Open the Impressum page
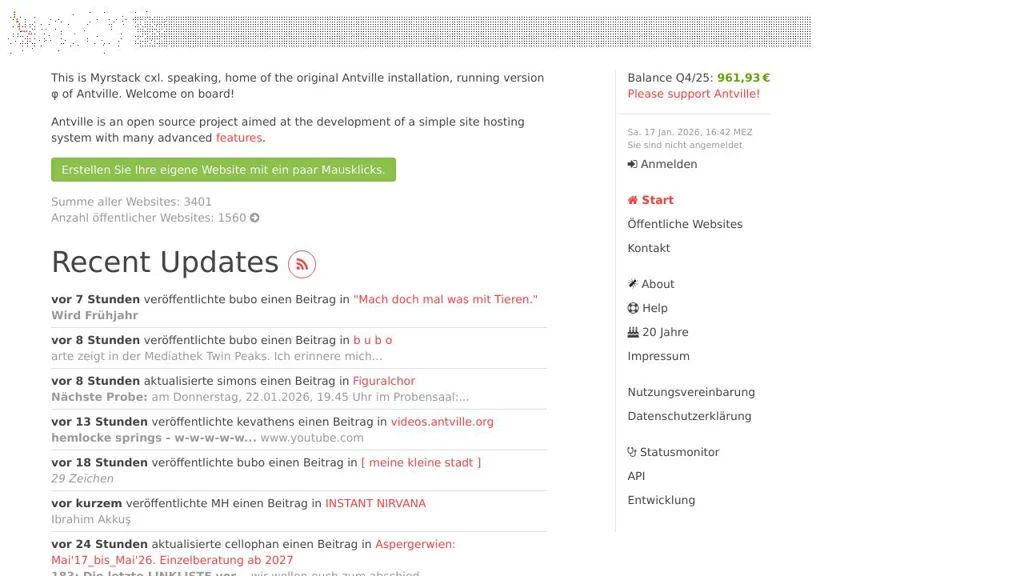The image size is (1024, 576). pos(658,356)
